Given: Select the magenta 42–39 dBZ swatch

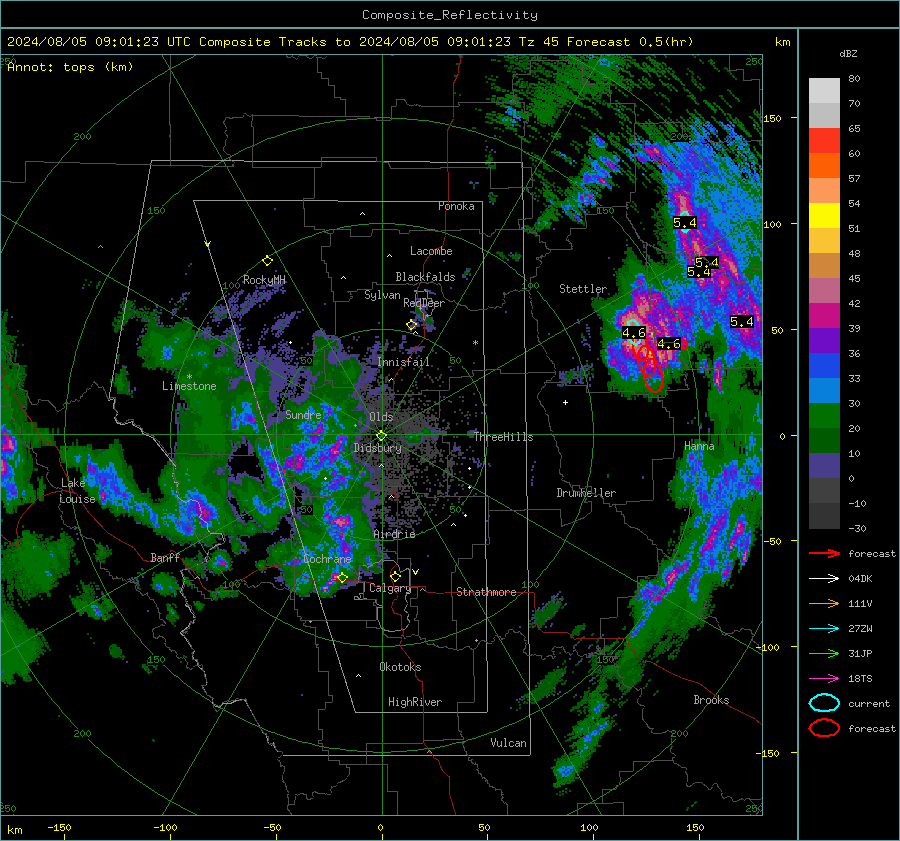Looking at the screenshot, I should pos(824,316).
